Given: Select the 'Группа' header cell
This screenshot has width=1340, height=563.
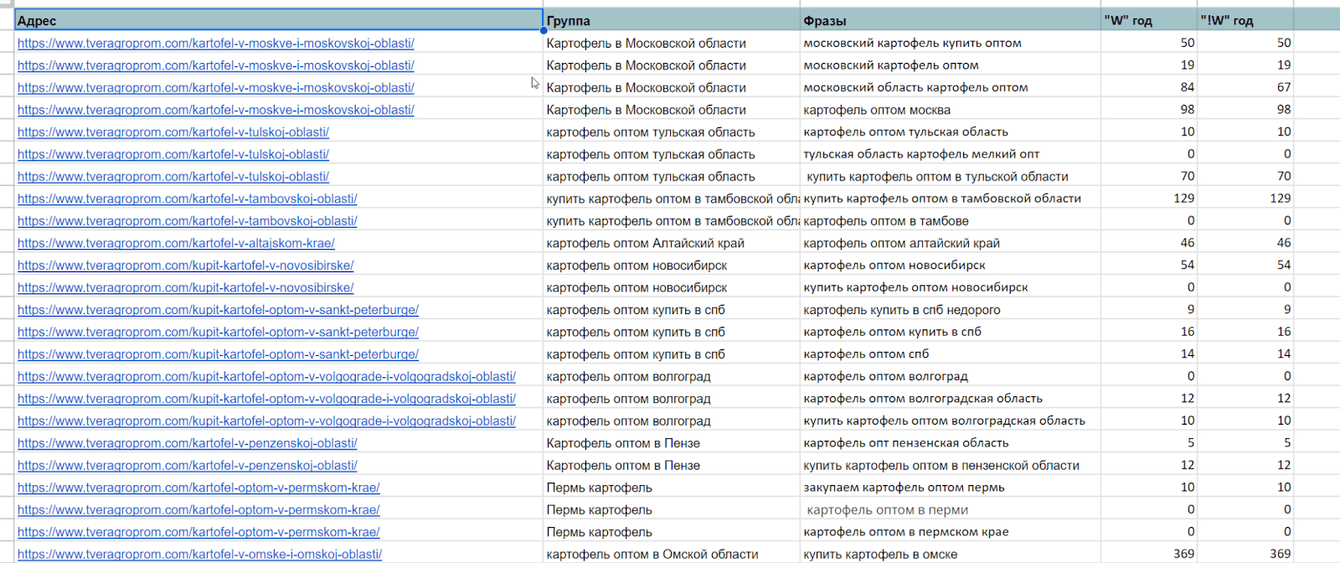Looking at the screenshot, I should click(672, 20).
